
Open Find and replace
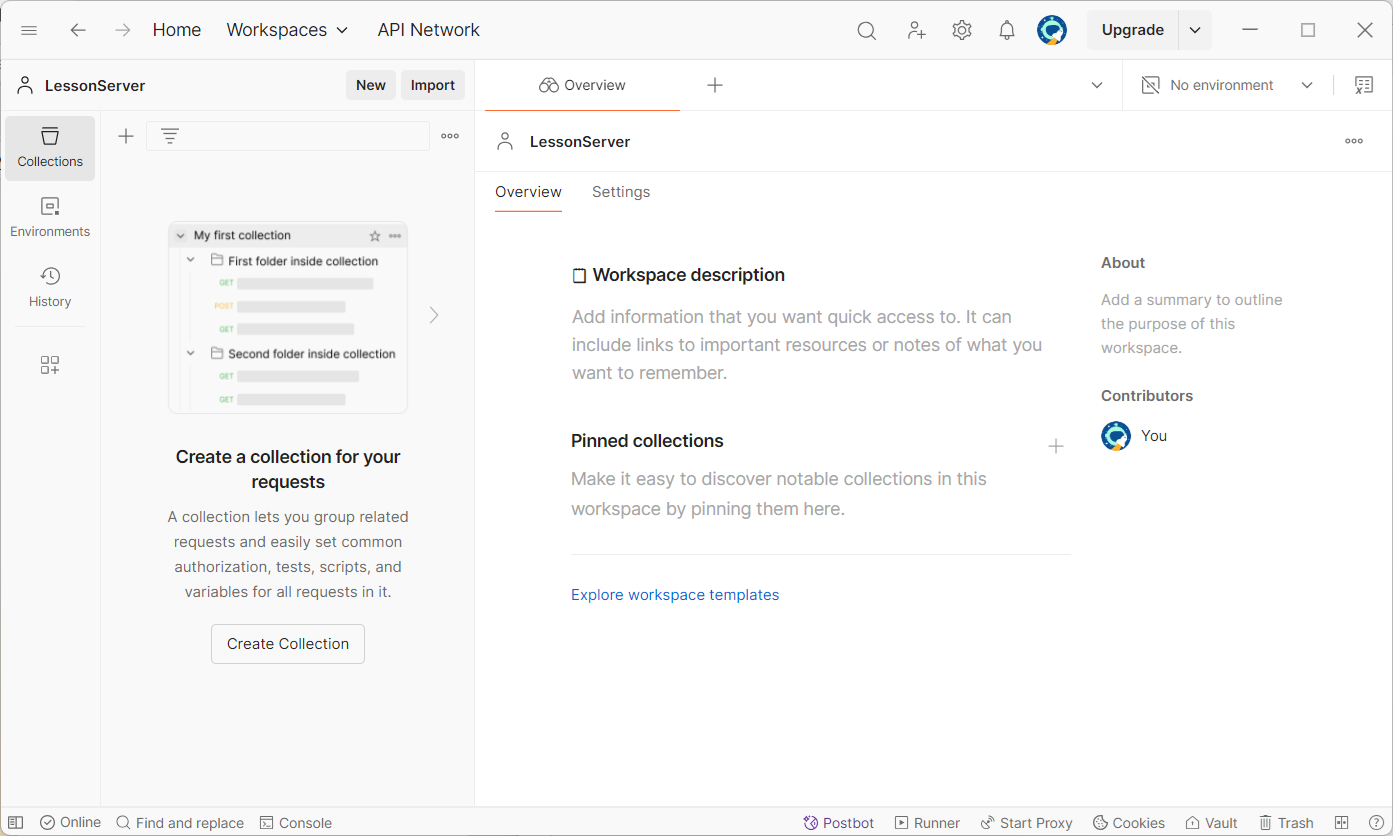[180, 823]
